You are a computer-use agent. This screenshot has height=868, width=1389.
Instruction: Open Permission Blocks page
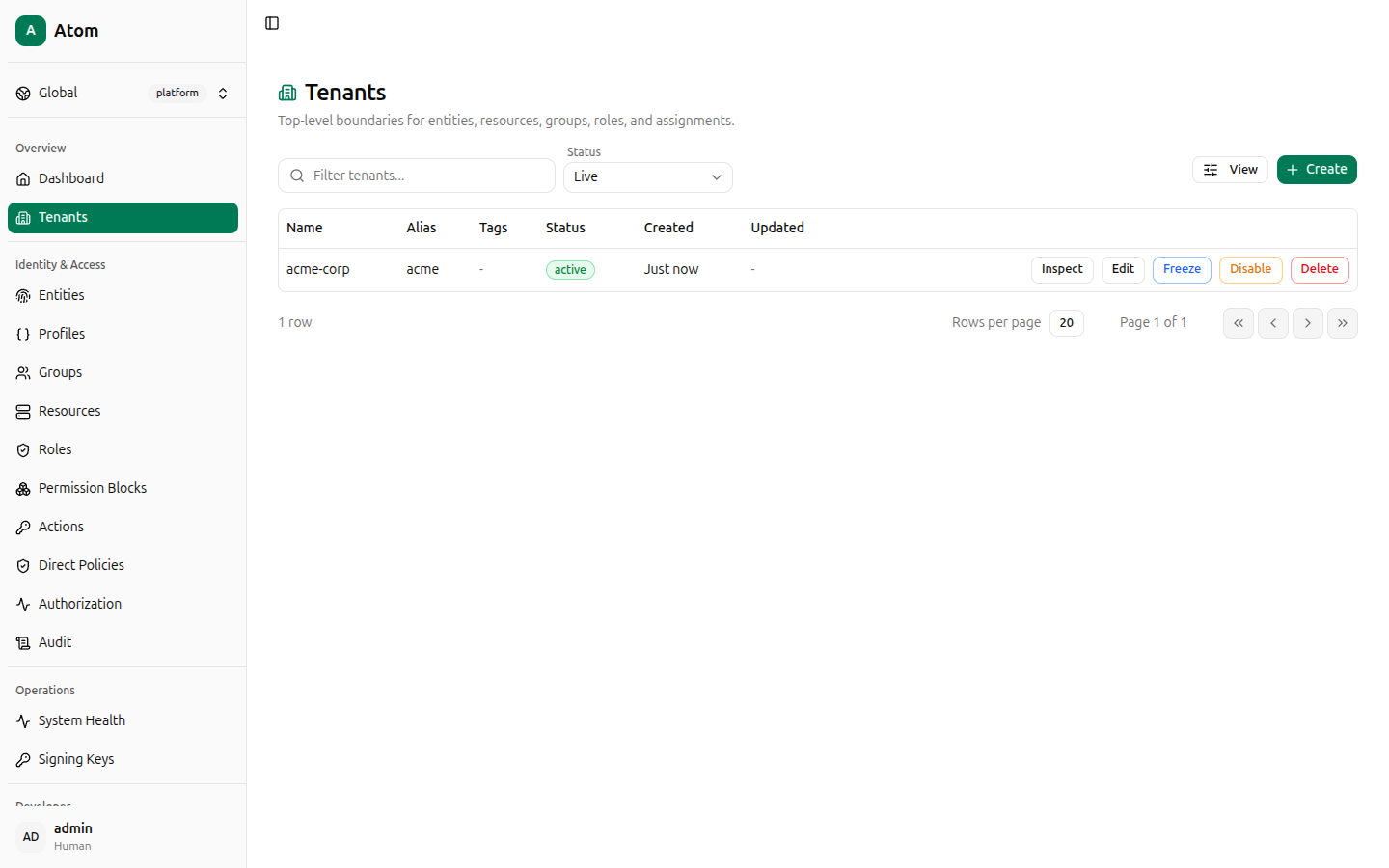pos(123,489)
